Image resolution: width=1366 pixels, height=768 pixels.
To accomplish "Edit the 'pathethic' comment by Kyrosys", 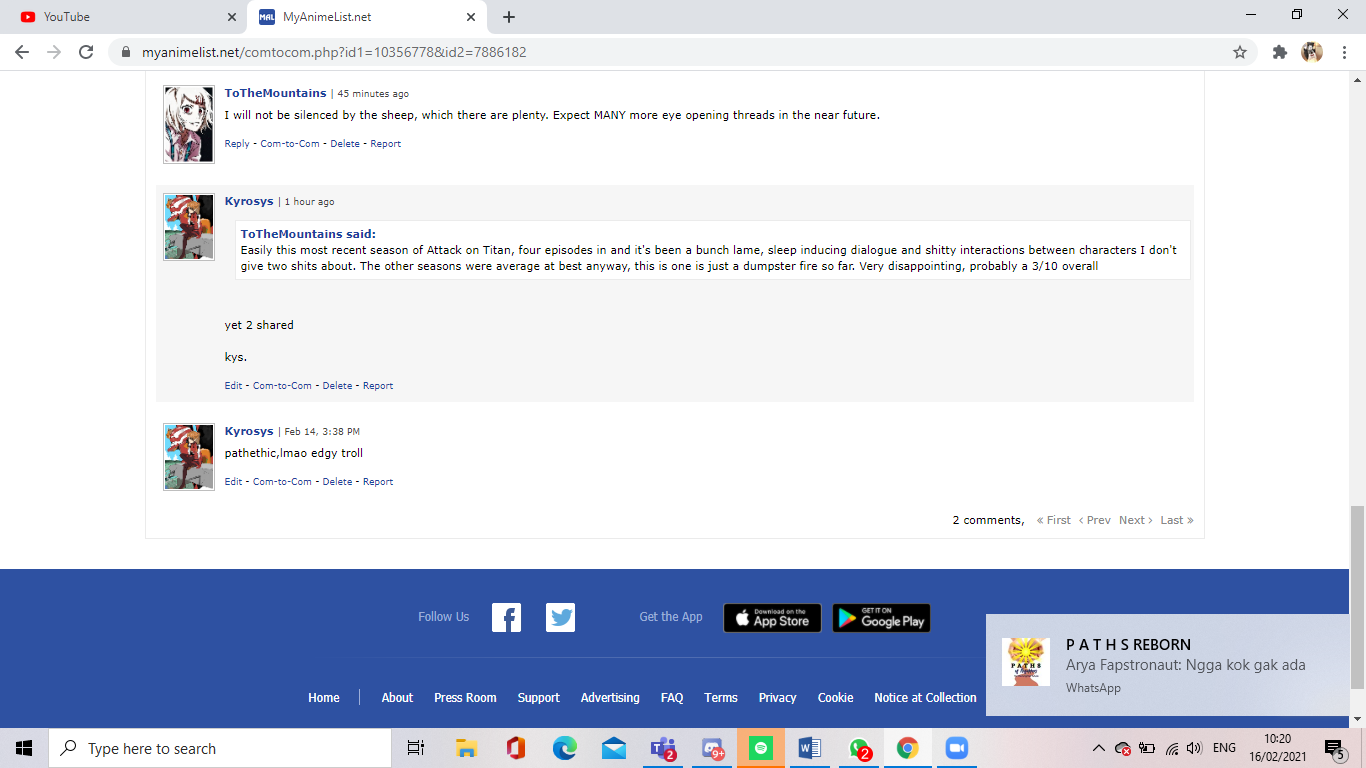I will point(233,482).
